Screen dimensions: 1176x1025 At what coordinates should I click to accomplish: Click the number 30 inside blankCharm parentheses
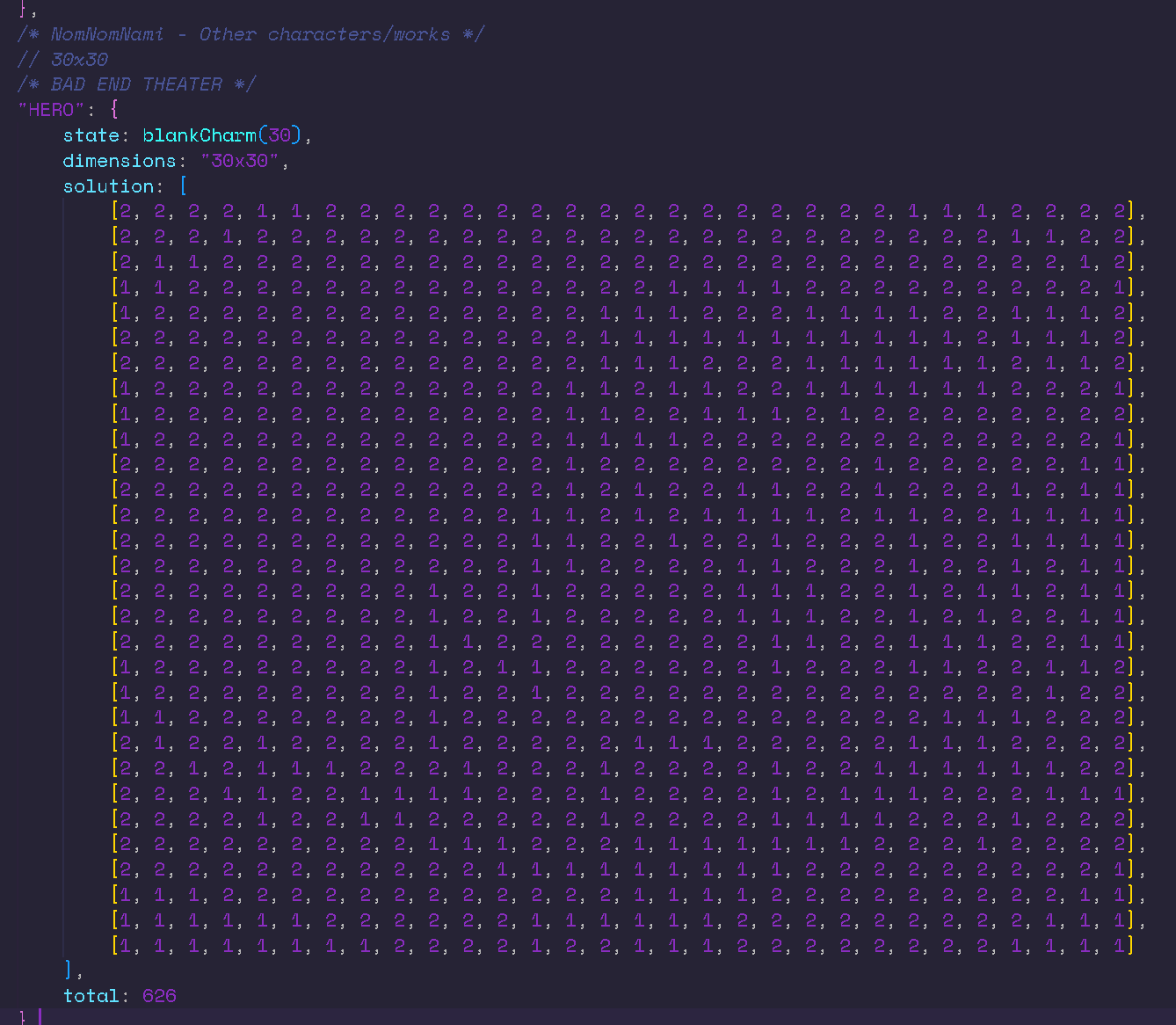[279, 135]
